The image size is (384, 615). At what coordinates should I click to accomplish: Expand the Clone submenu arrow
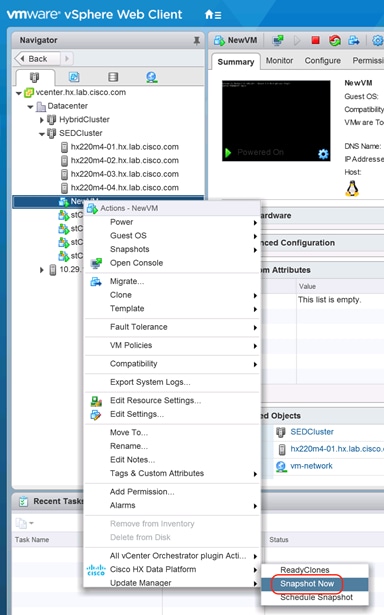click(255, 296)
